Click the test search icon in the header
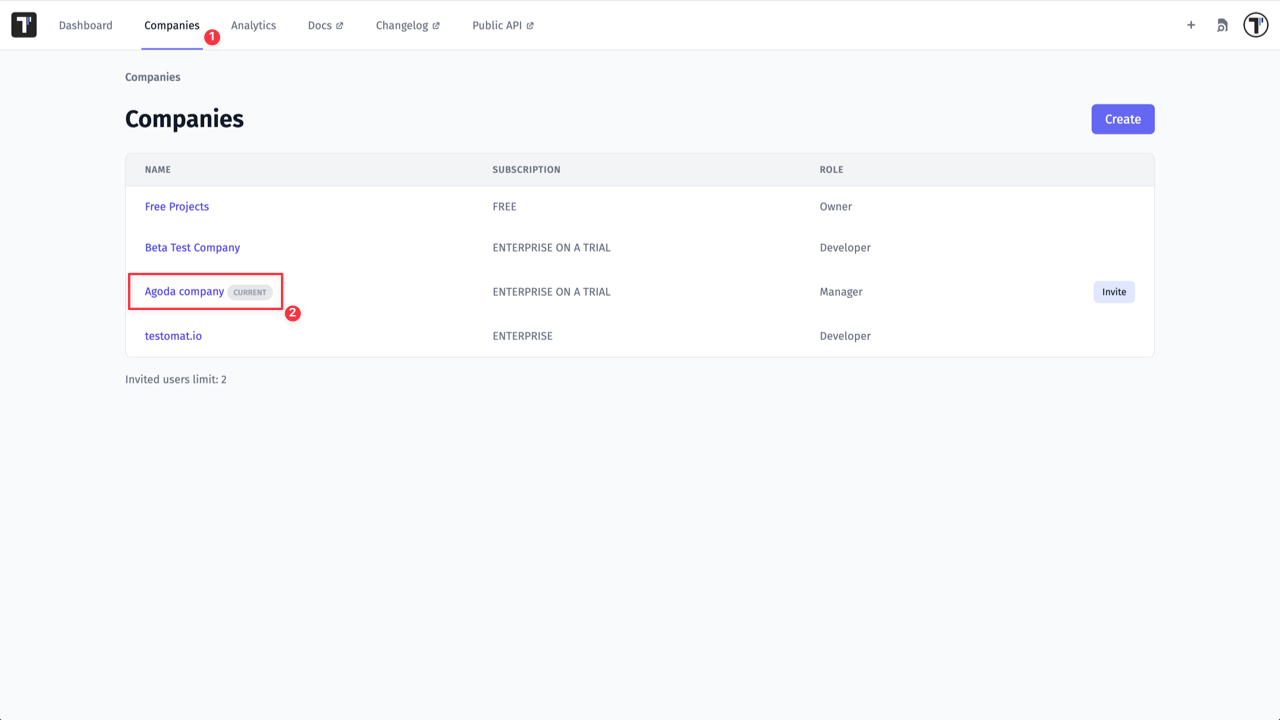1280x720 pixels. tap(1221, 25)
